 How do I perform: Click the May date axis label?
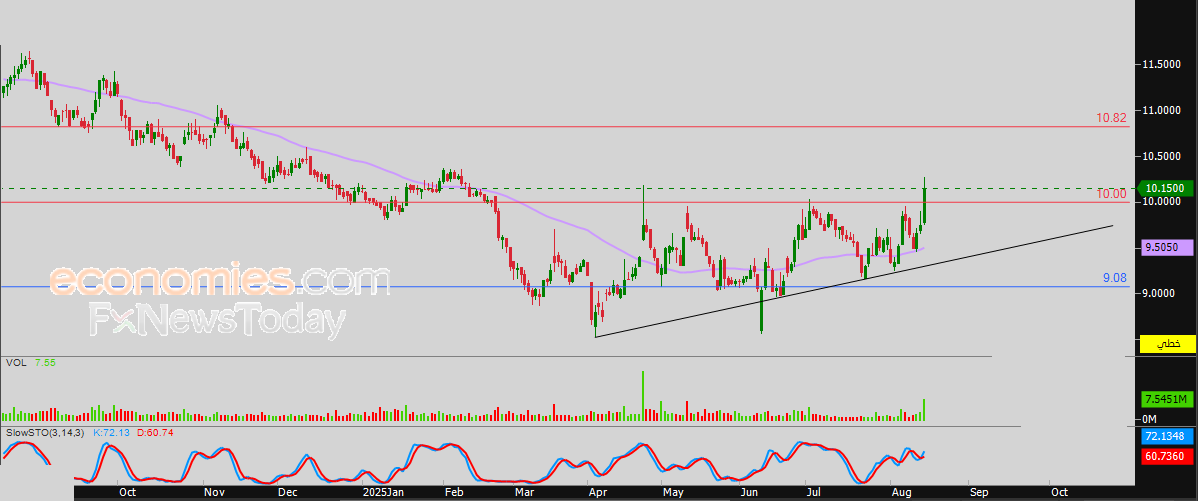(673, 493)
